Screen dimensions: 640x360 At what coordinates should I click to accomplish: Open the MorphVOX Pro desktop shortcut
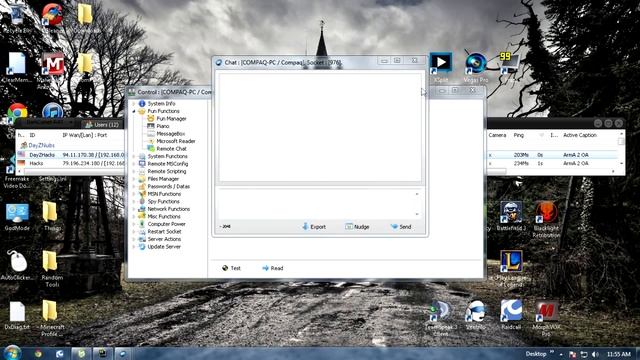point(546,318)
